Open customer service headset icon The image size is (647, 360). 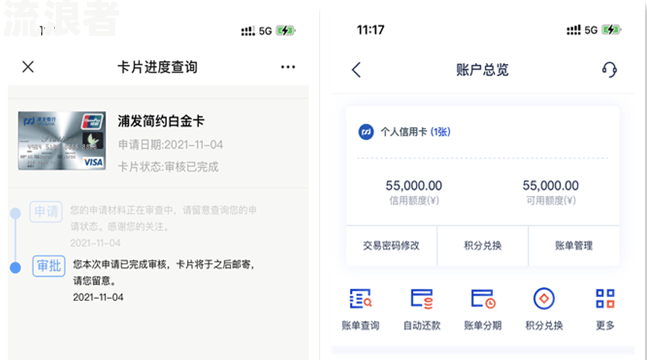[x=609, y=69]
